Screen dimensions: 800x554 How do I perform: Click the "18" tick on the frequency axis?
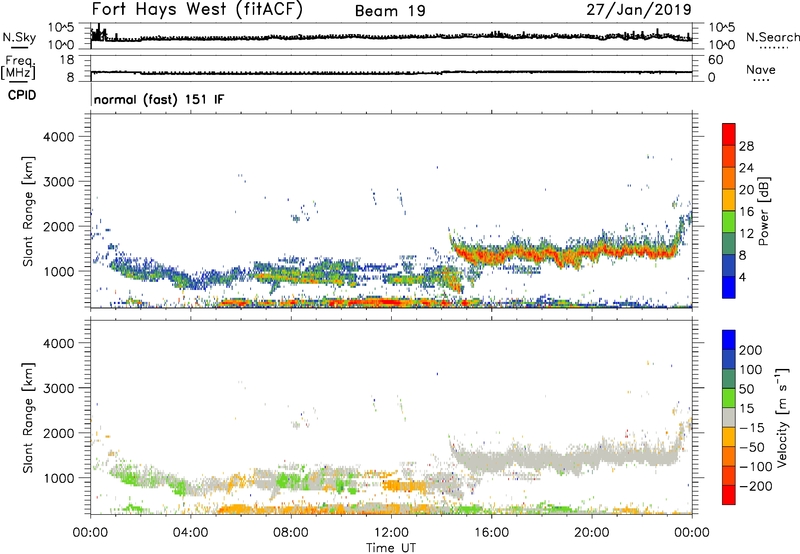click(x=67, y=60)
